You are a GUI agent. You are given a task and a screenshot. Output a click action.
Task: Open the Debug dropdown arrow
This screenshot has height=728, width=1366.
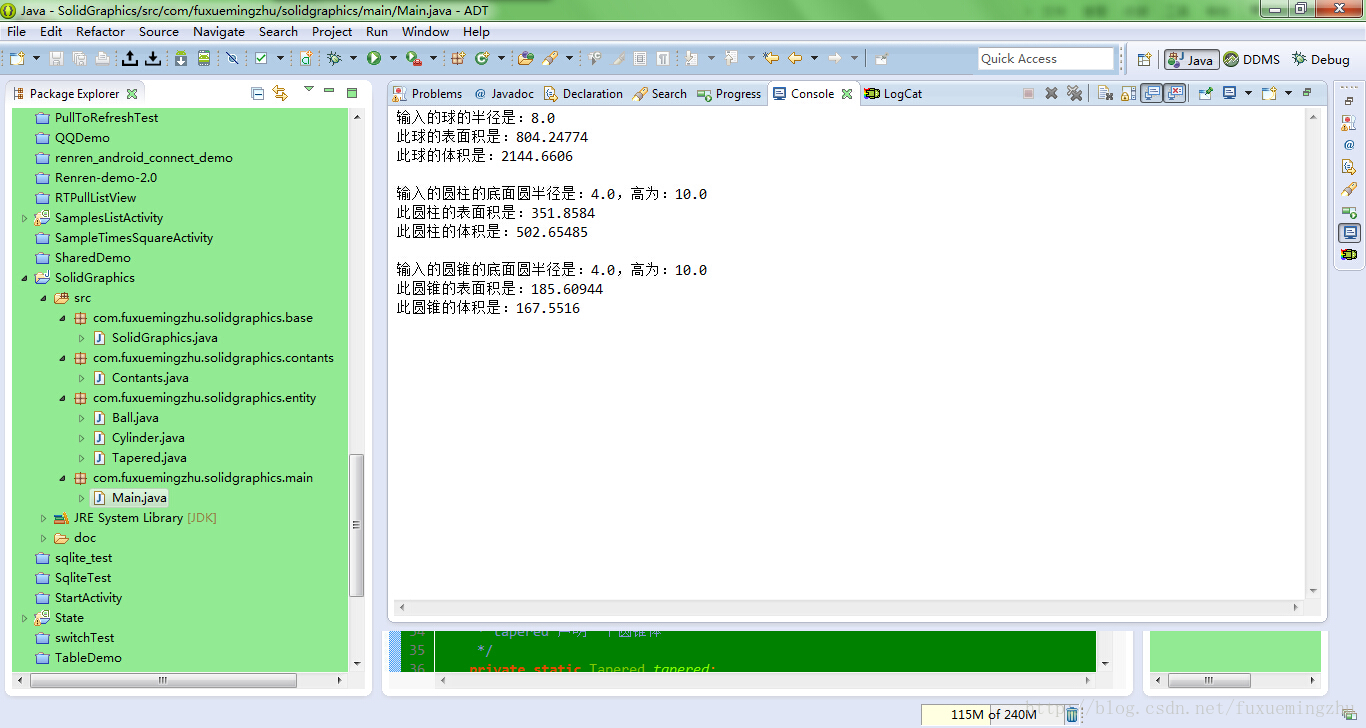[x=353, y=58]
